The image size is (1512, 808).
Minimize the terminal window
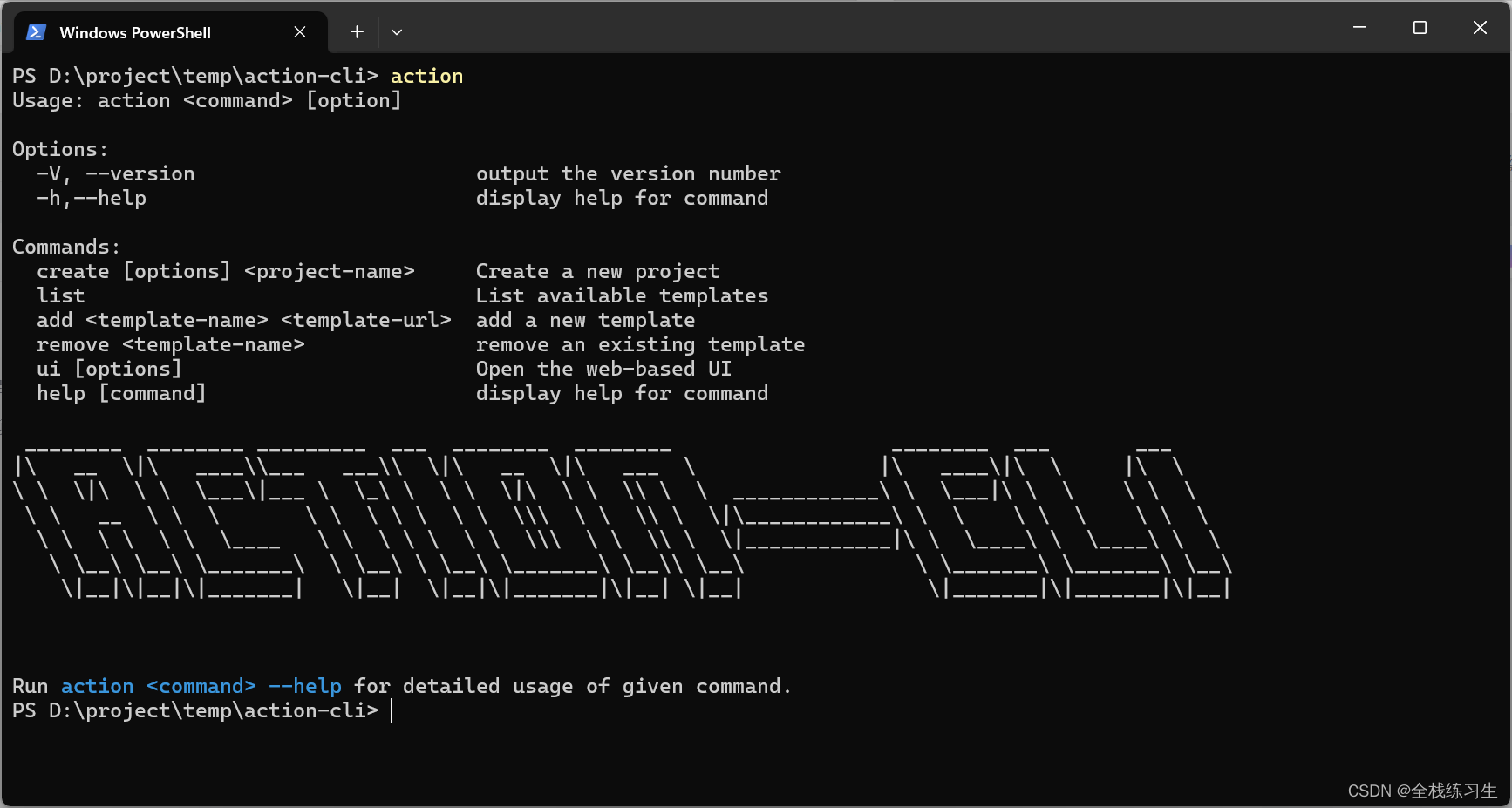(1359, 28)
